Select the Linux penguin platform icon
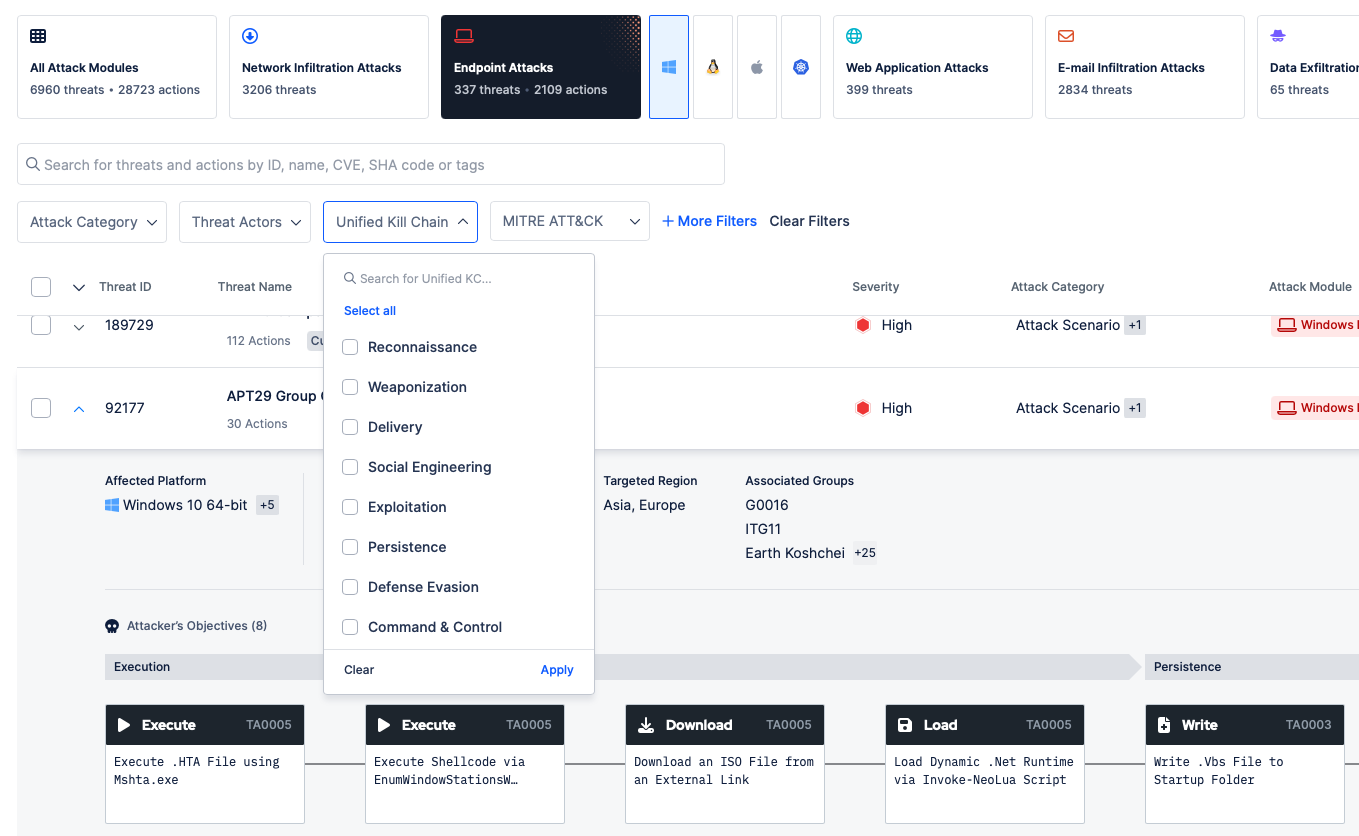The image size is (1359, 836). 713,67
